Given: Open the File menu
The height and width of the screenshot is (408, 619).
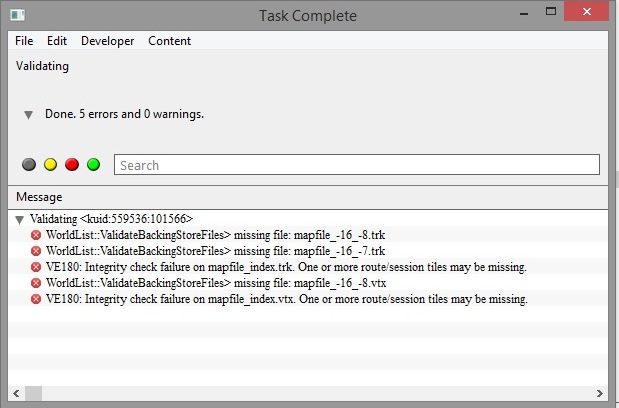Looking at the screenshot, I should (x=25, y=41).
